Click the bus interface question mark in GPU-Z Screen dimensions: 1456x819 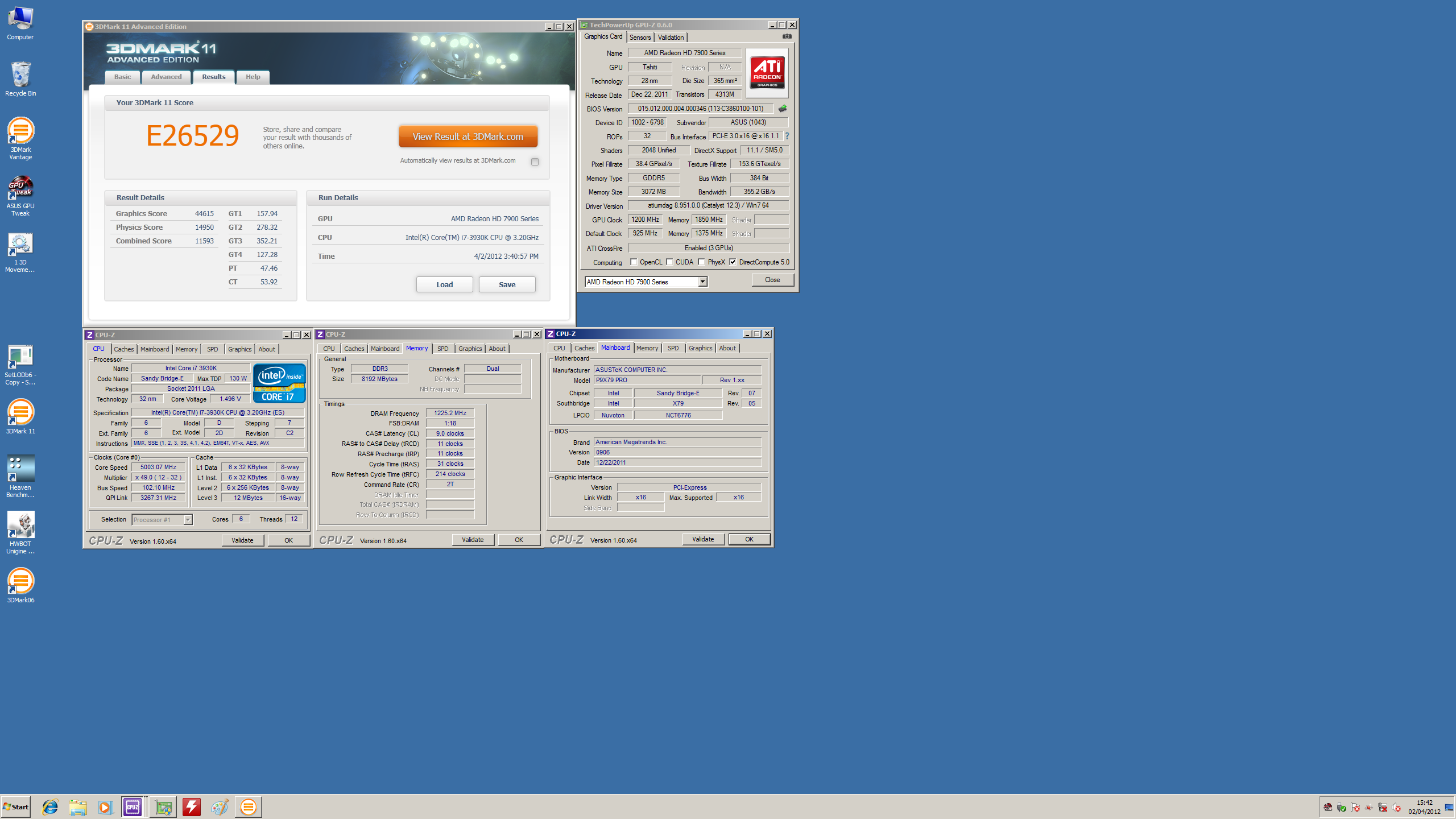[787, 136]
